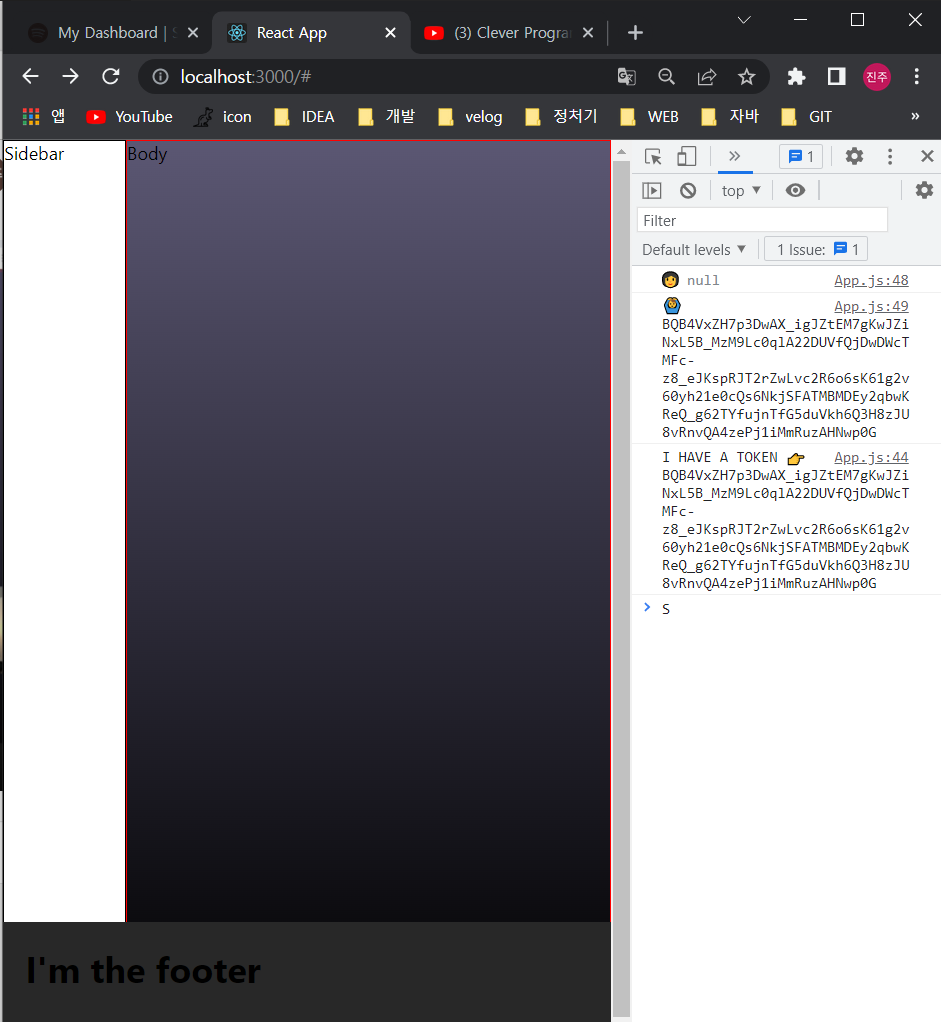Create live expression eye icon

pos(795,190)
